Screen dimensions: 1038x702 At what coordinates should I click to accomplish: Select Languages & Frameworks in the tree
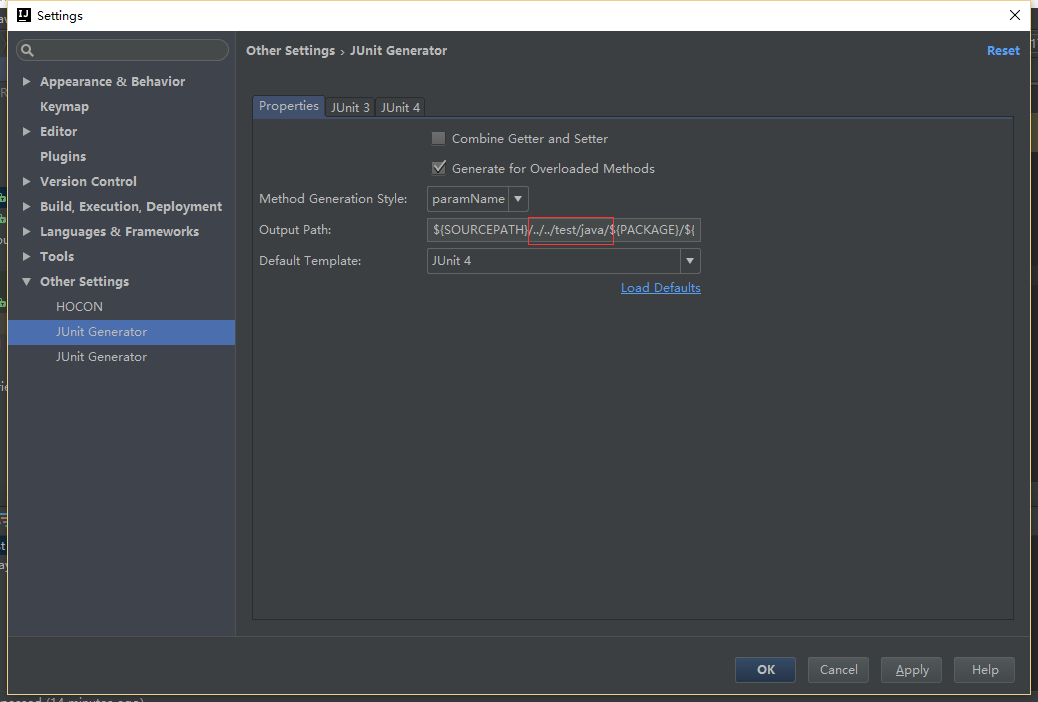click(x=119, y=232)
